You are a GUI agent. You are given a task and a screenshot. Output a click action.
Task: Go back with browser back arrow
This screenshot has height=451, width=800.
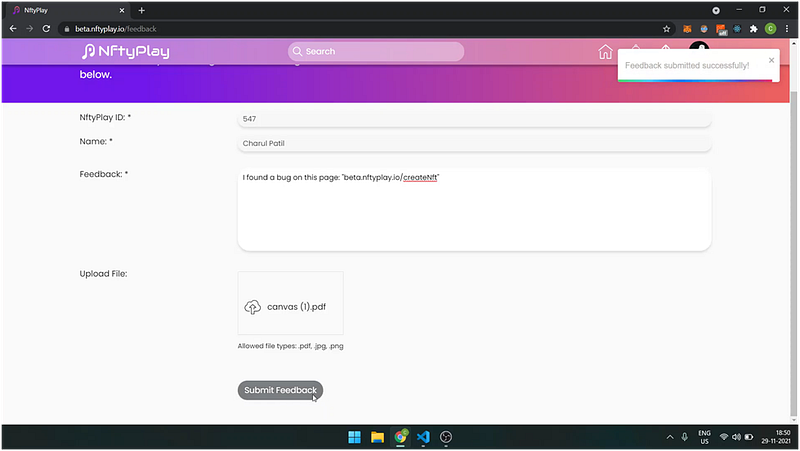[13, 29]
